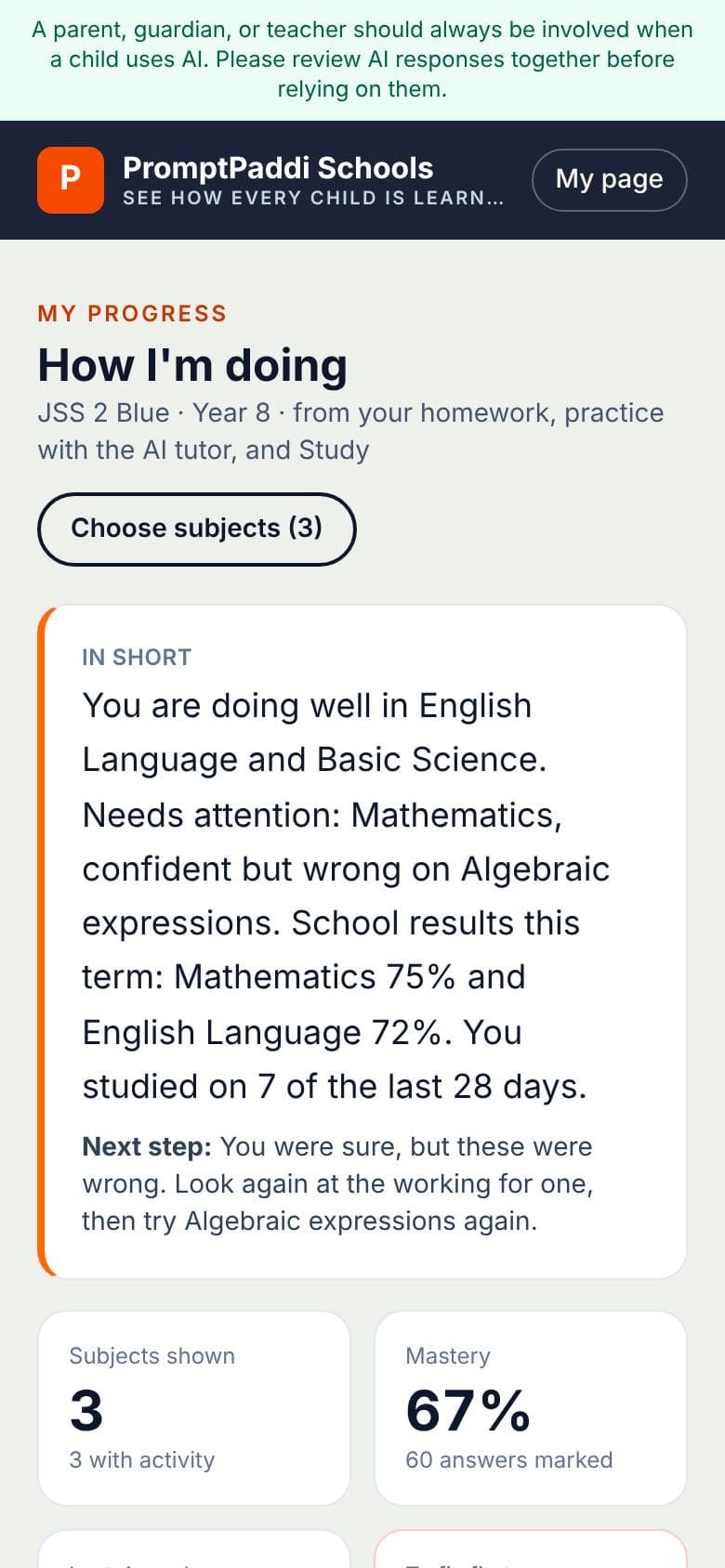
Task: Click the partially visible red-outlined card
Action: click(x=531, y=1548)
